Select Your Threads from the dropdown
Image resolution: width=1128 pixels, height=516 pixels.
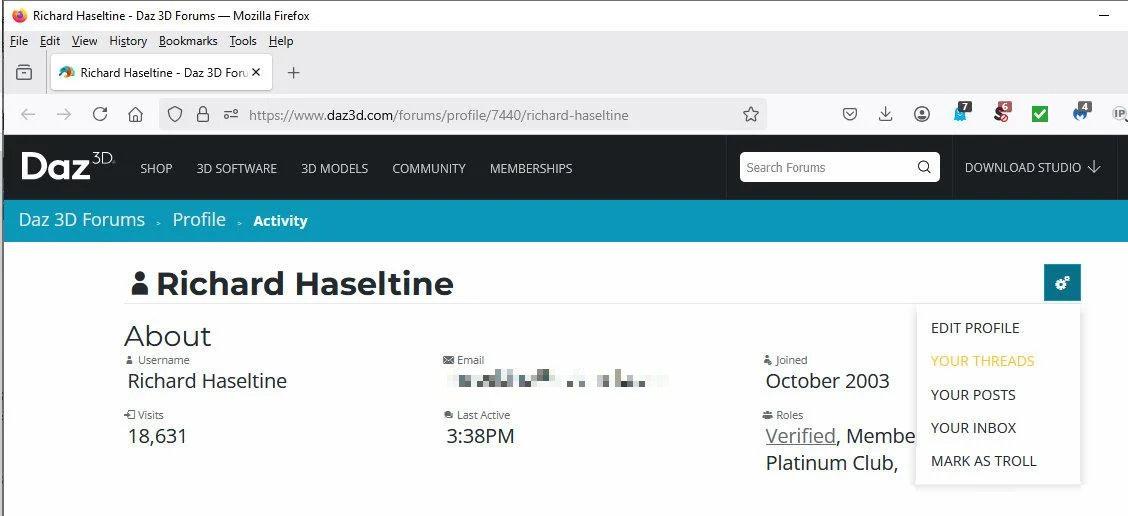click(x=982, y=361)
